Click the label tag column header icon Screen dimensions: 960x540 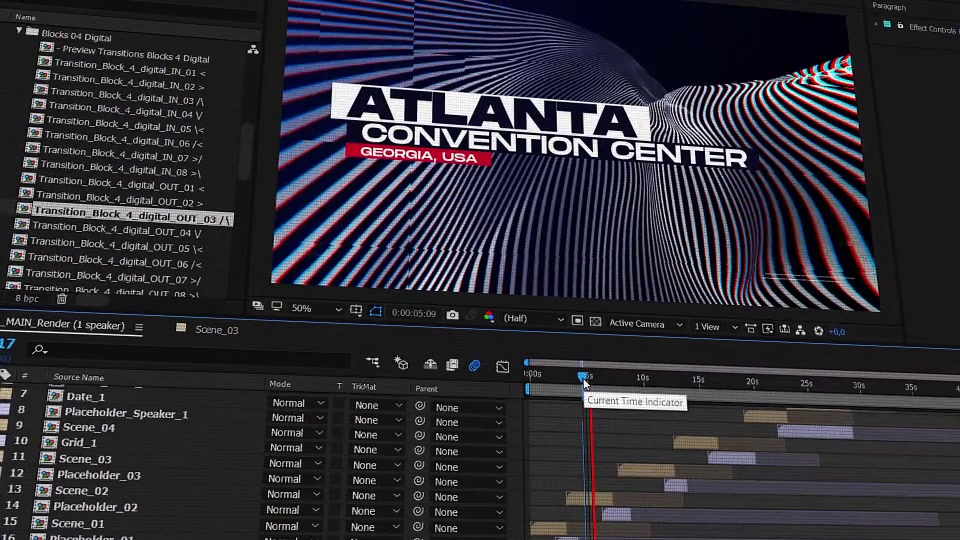(6, 374)
